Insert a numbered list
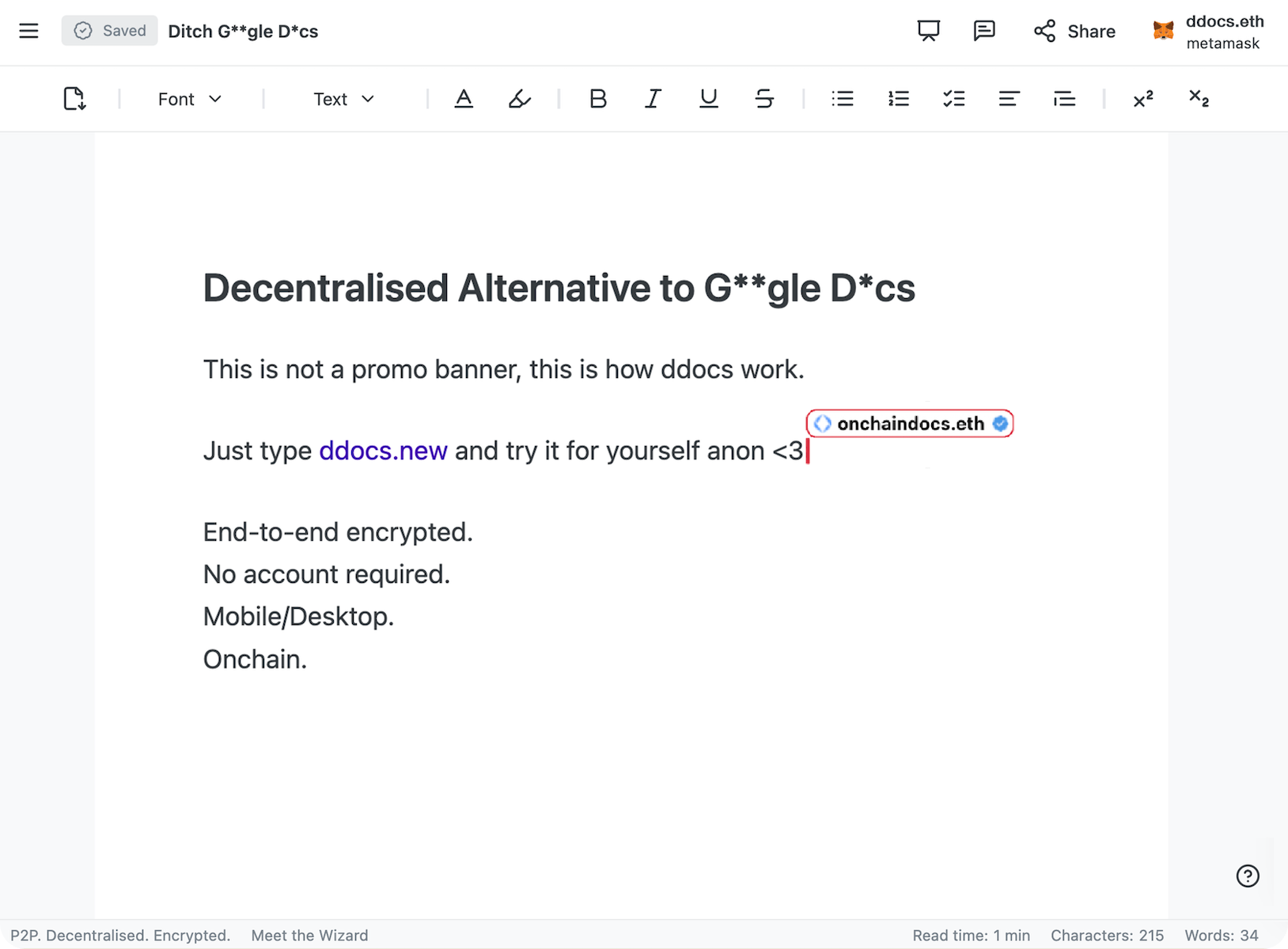This screenshot has width=1288, height=949. pos(898,99)
